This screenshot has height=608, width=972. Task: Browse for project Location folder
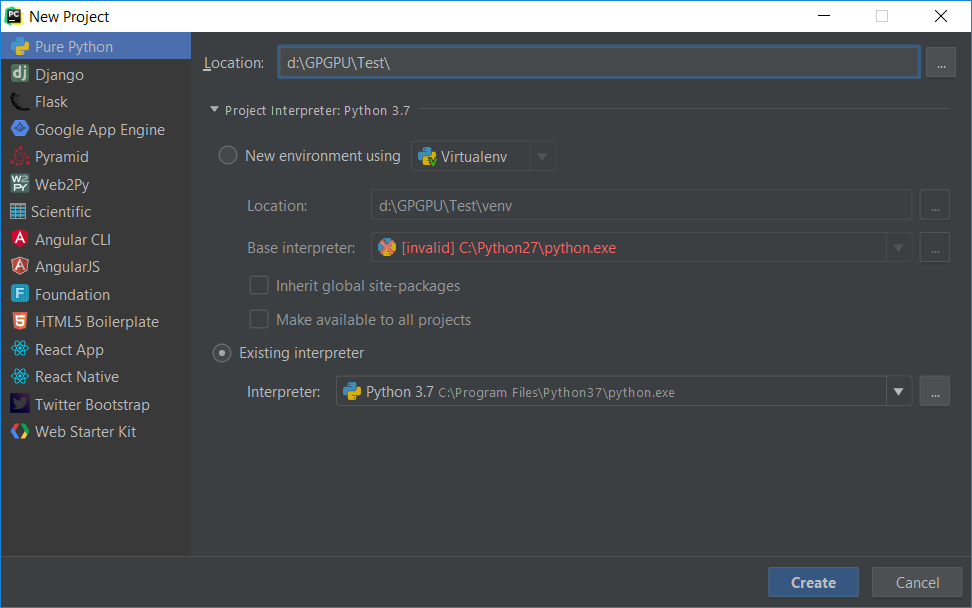tap(941, 63)
